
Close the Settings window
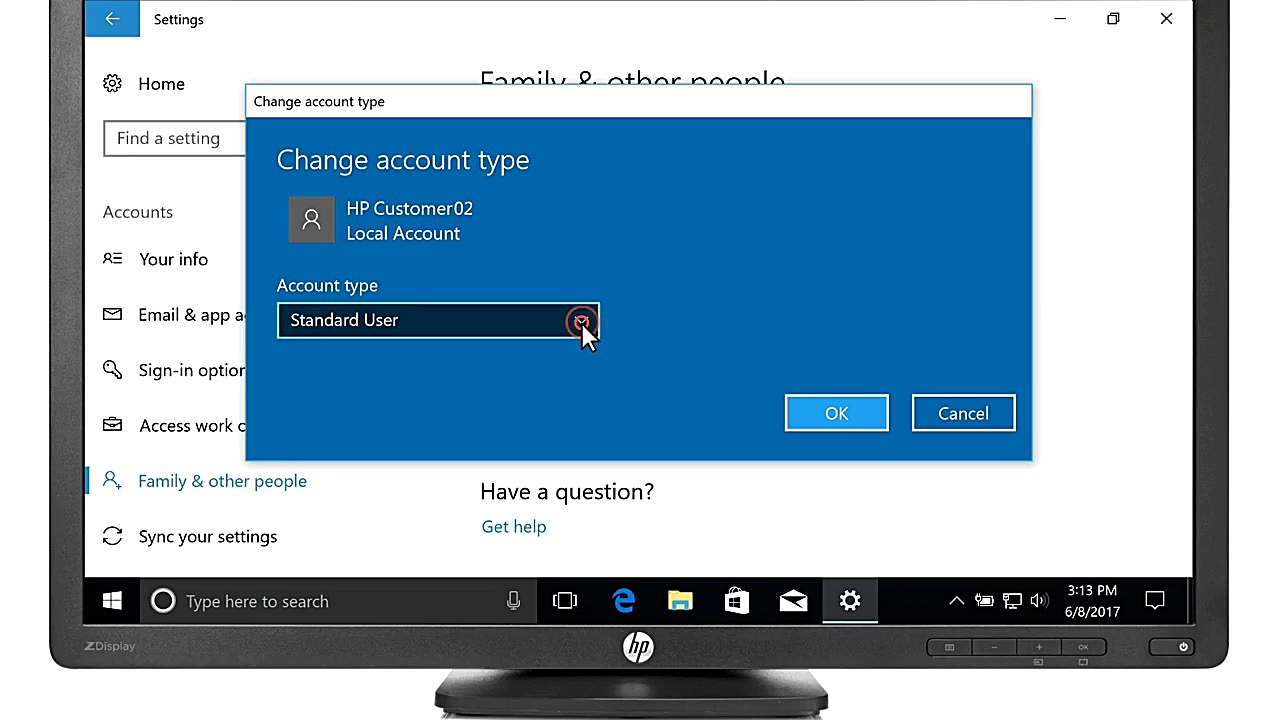click(x=1166, y=19)
